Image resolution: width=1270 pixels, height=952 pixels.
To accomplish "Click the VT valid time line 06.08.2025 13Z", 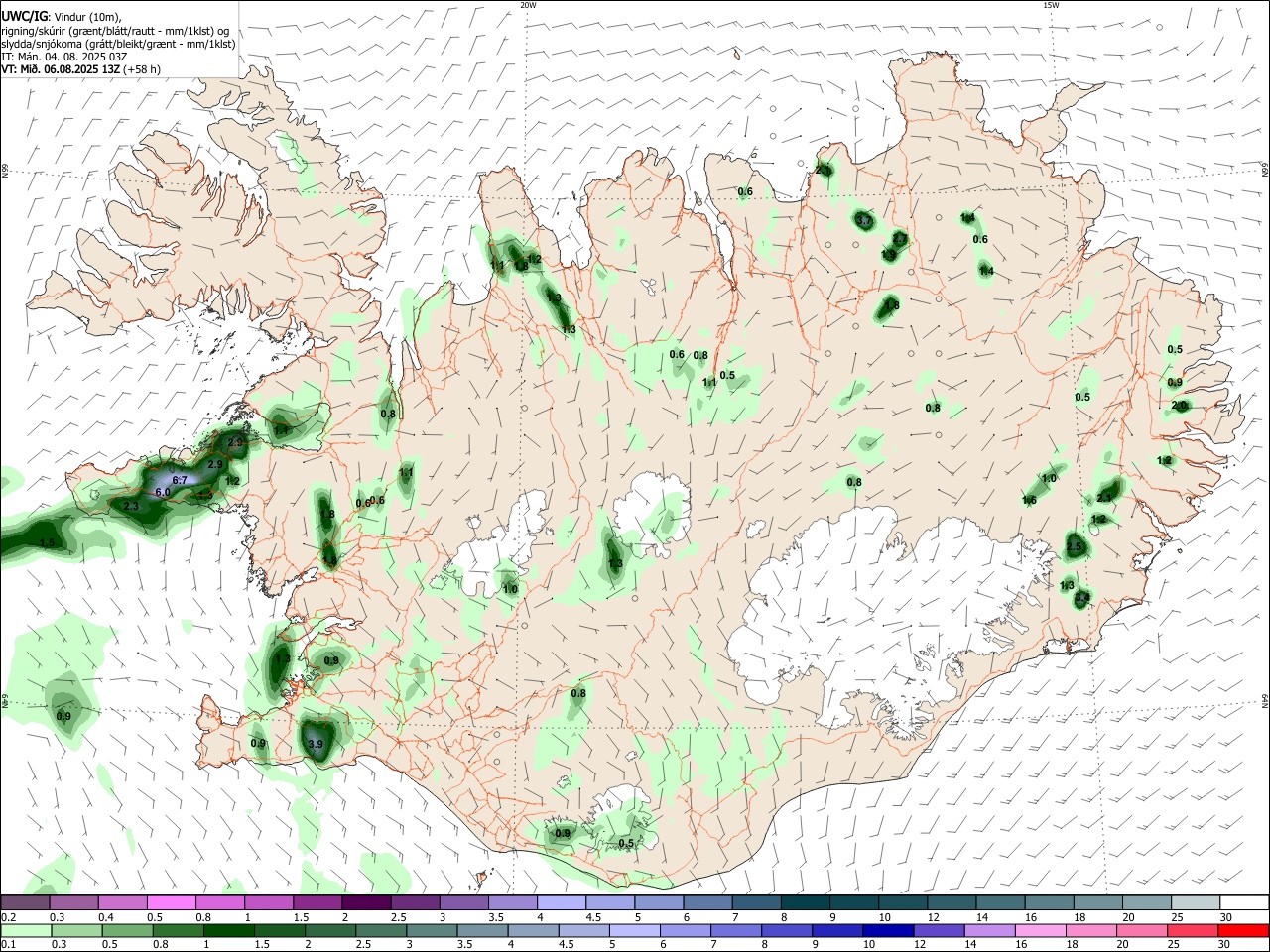I will 81,69.
